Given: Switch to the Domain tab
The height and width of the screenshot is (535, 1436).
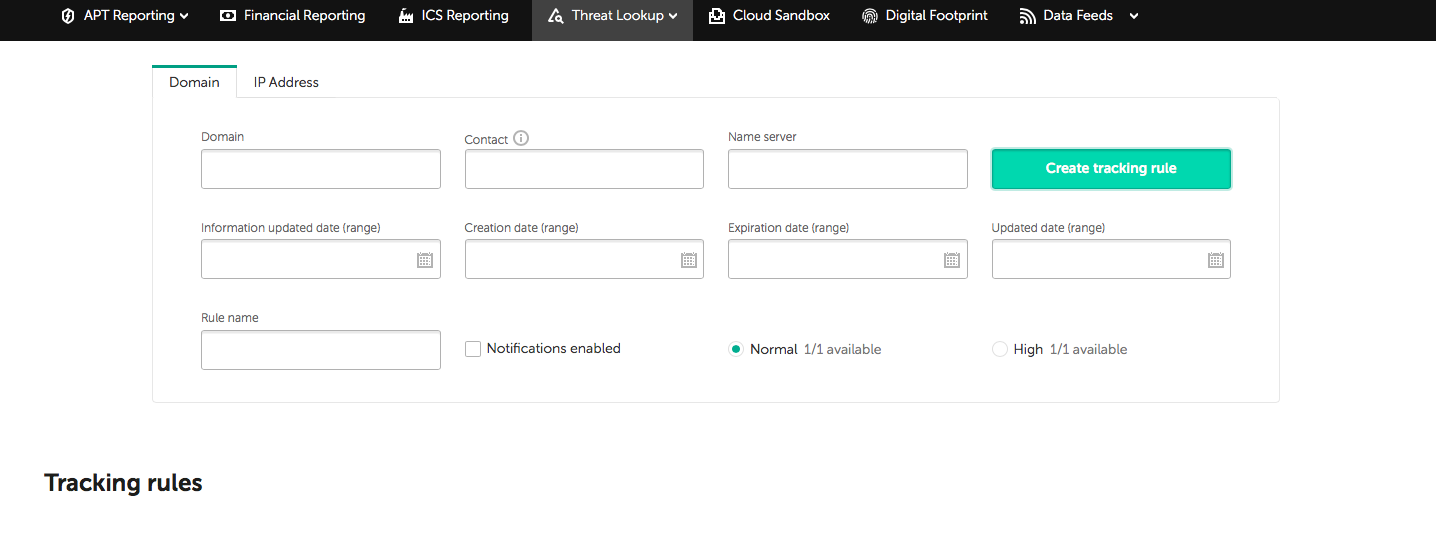Looking at the screenshot, I should point(194,82).
